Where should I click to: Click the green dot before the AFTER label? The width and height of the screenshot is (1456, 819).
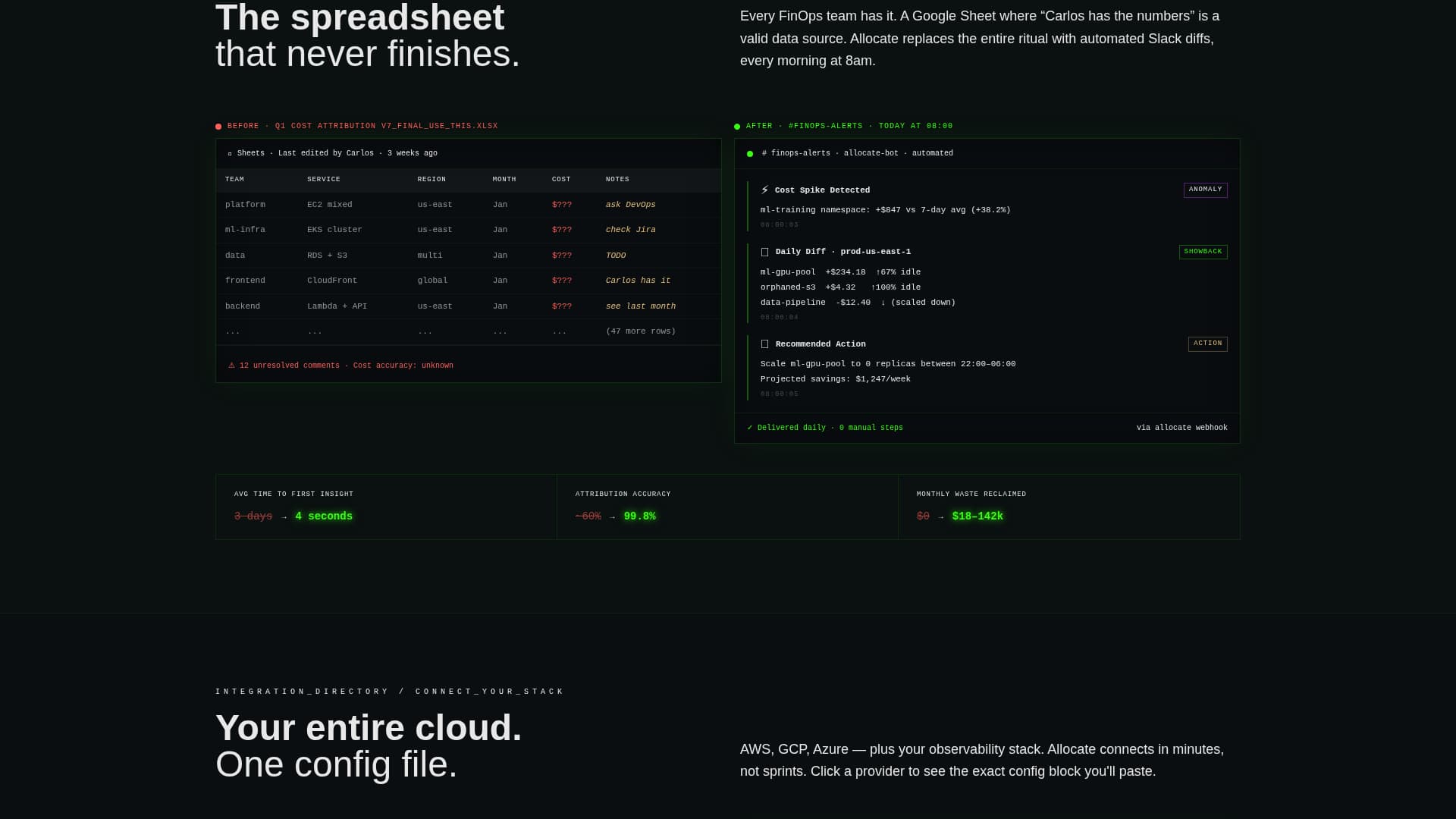coord(737,127)
